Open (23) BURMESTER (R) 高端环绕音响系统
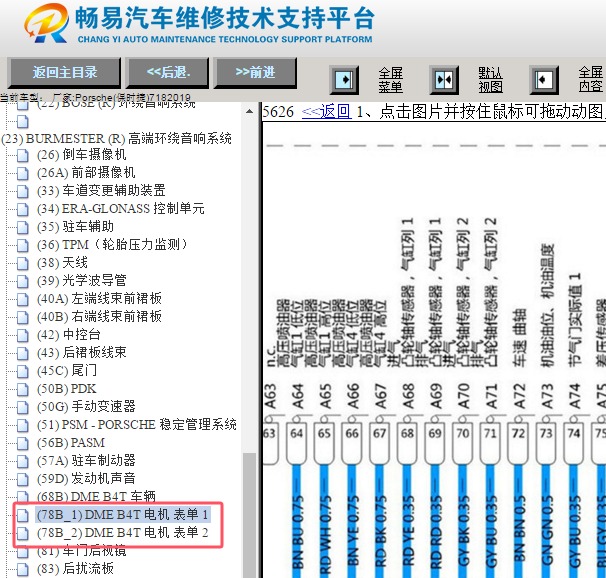The height and width of the screenshot is (578, 606). point(117,138)
